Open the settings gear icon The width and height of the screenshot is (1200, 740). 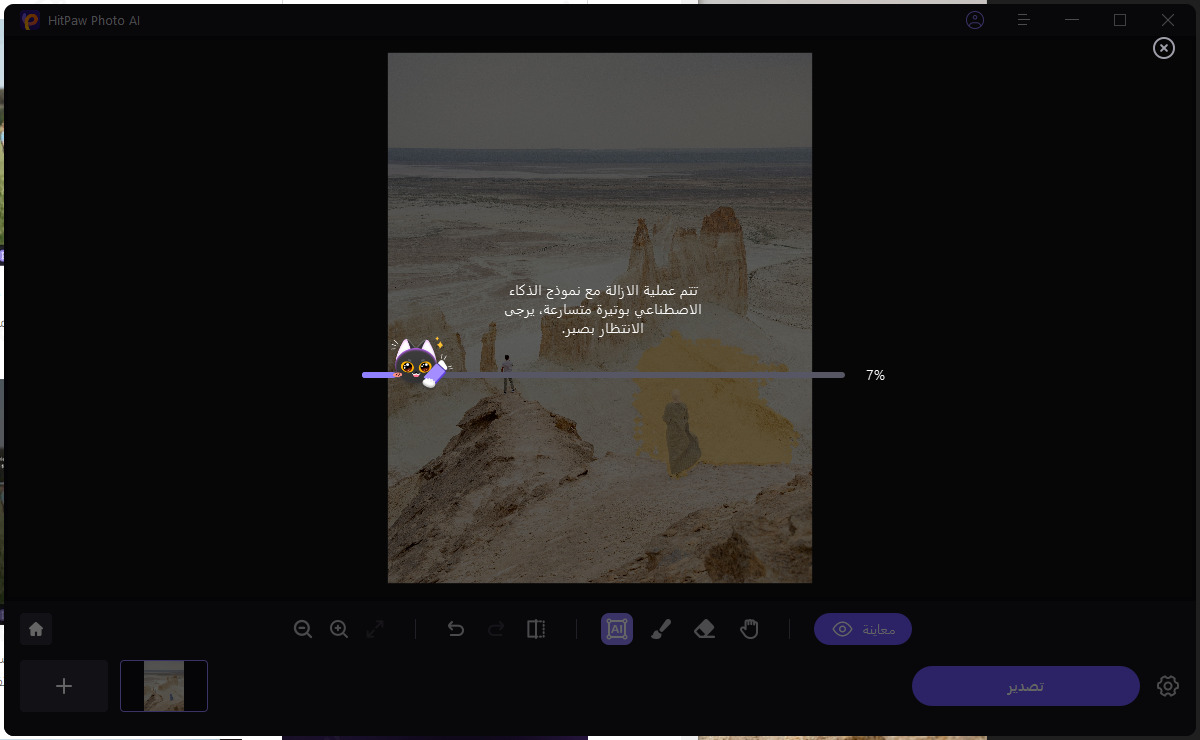pyautogui.click(x=1168, y=686)
